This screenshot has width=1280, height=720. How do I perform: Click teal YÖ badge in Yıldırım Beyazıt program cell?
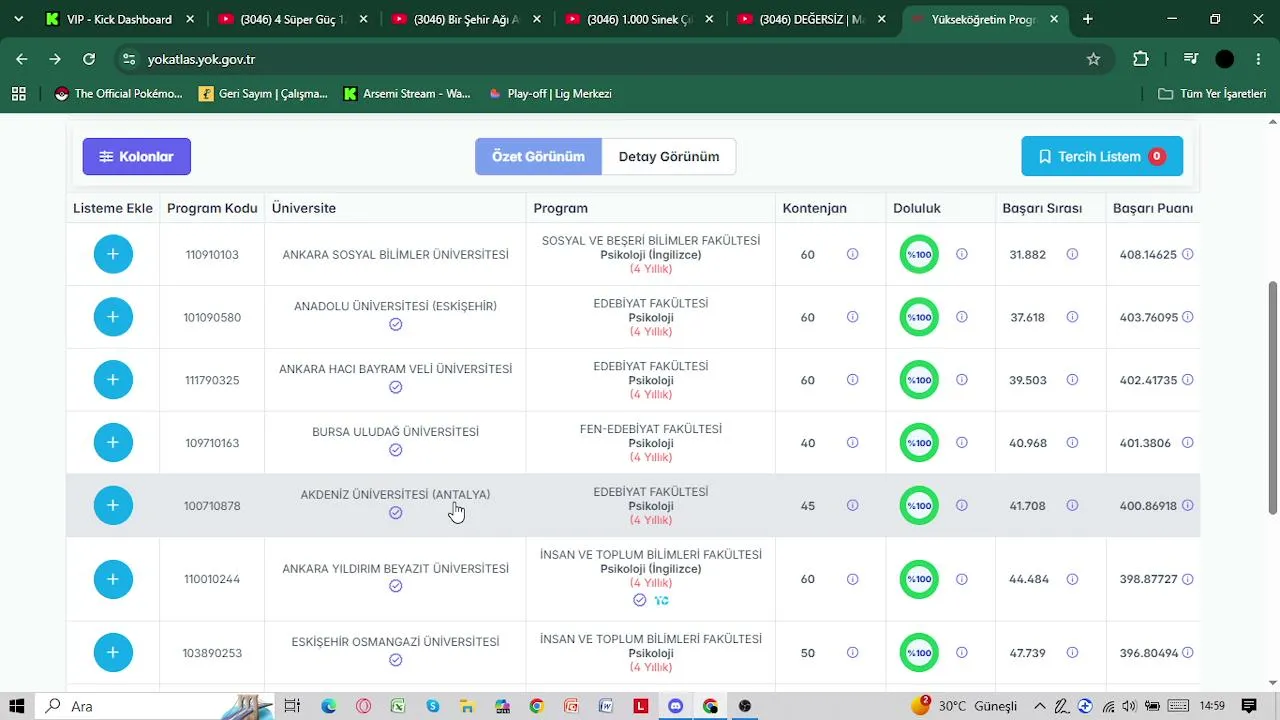click(661, 600)
